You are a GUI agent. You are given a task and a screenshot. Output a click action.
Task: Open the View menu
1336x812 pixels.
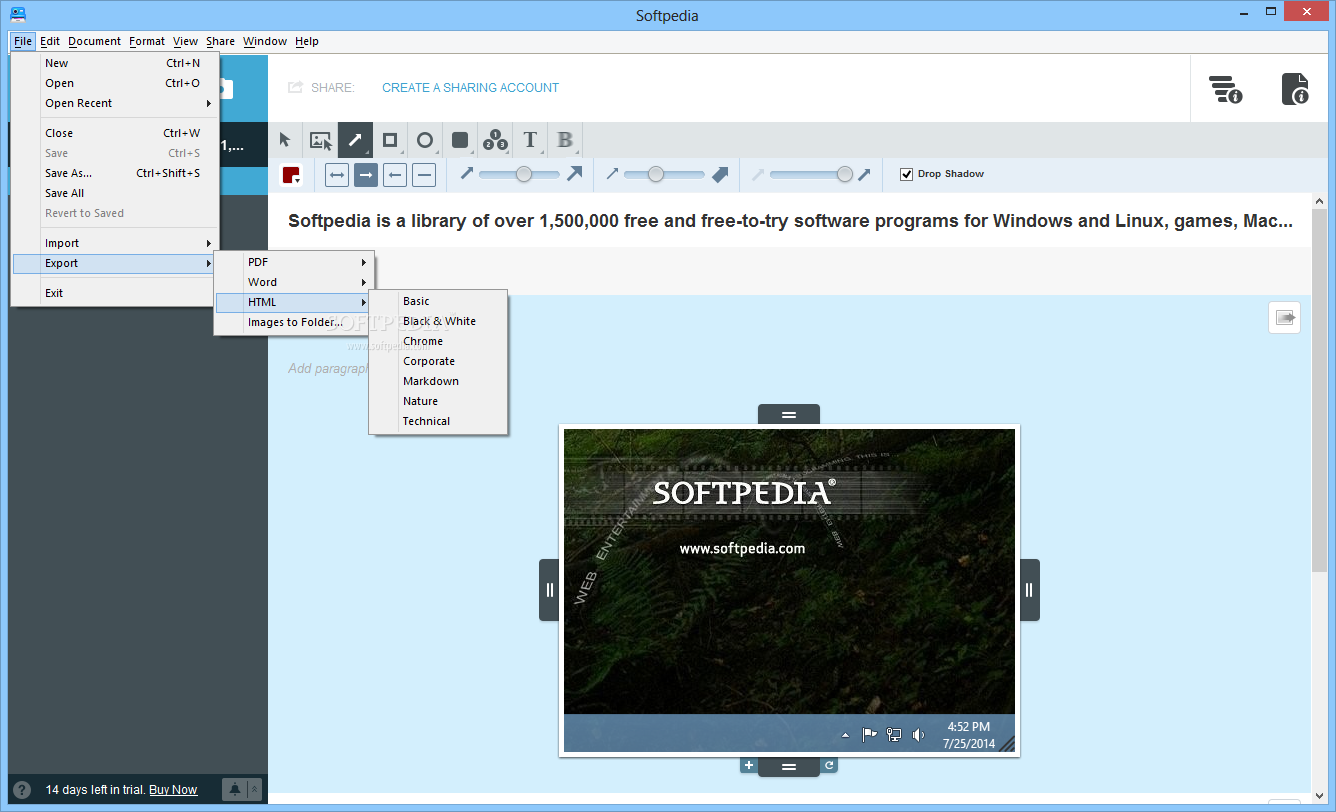click(x=185, y=41)
